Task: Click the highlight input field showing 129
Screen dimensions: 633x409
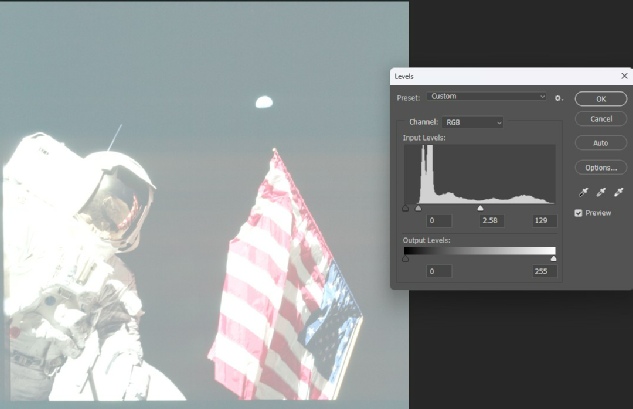Action: coord(543,220)
